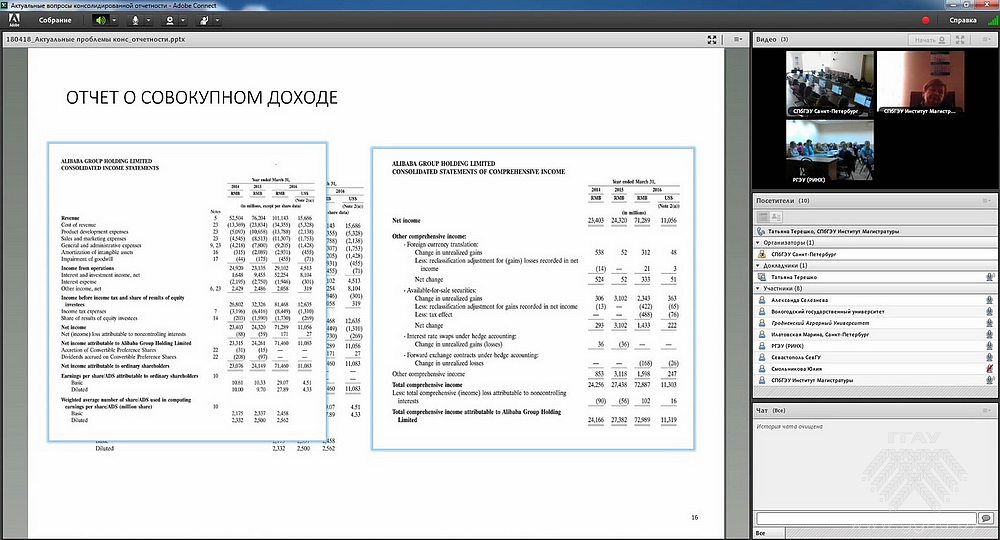Toggle full screen for the share pod
This screenshot has width=1000, height=540.
pyautogui.click(x=712, y=40)
